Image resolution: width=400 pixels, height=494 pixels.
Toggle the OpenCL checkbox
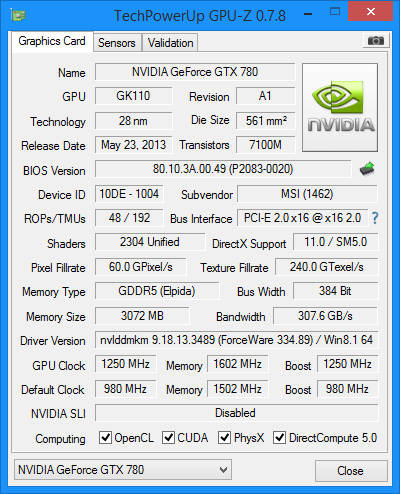(105, 437)
